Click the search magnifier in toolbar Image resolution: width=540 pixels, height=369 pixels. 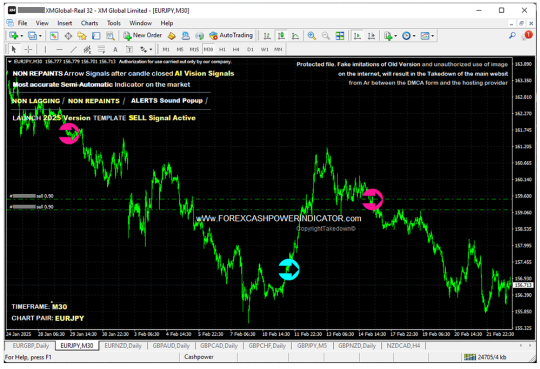[512, 35]
